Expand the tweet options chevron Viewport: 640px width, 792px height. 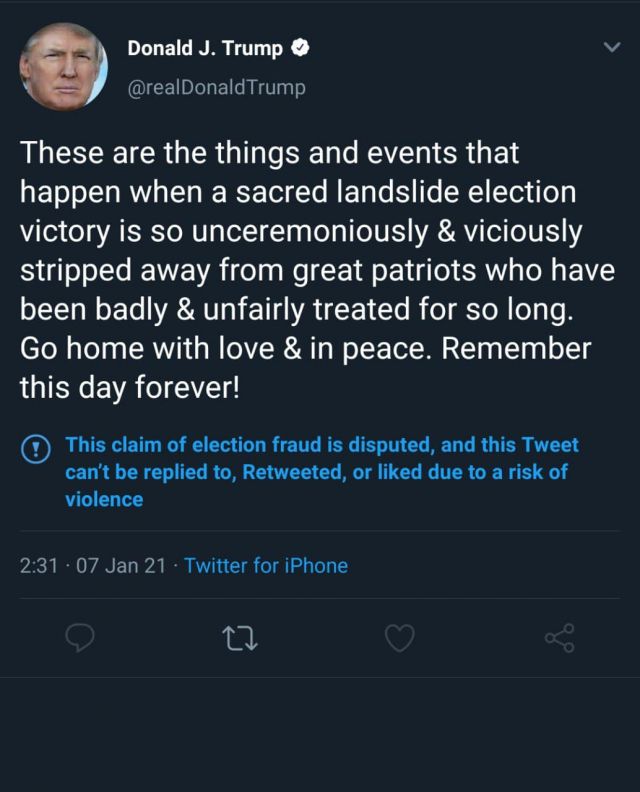tap(612, 47)
